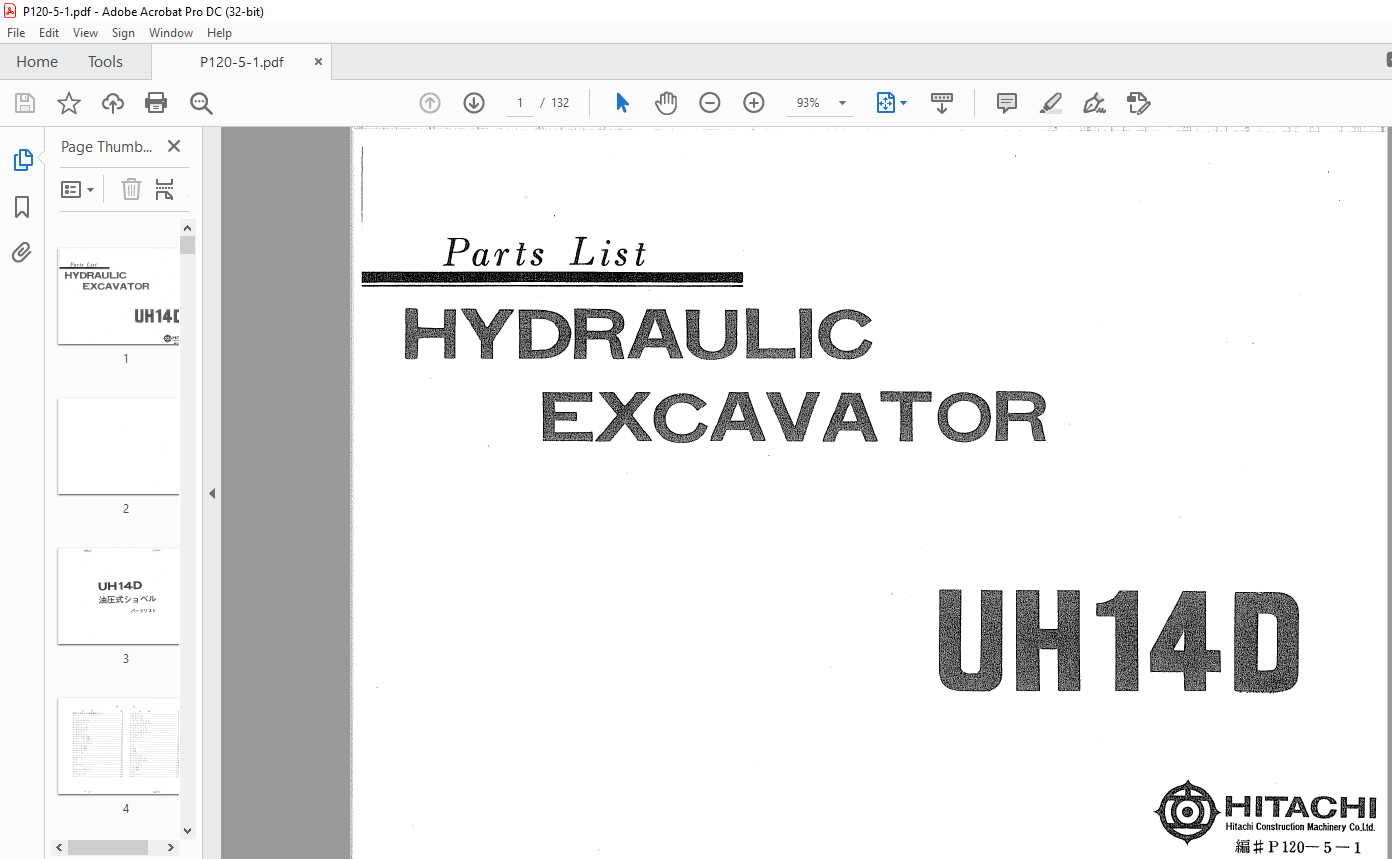Select page 1 thumbnail

coord(119,296)
